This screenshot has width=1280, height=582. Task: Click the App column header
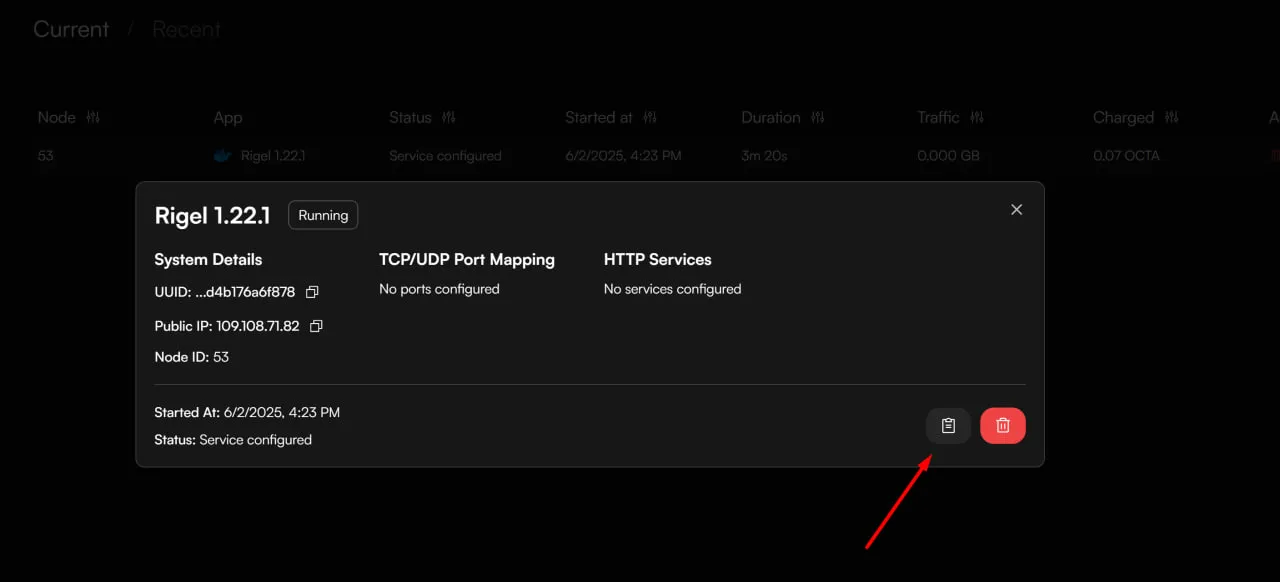tap(228, 118)
